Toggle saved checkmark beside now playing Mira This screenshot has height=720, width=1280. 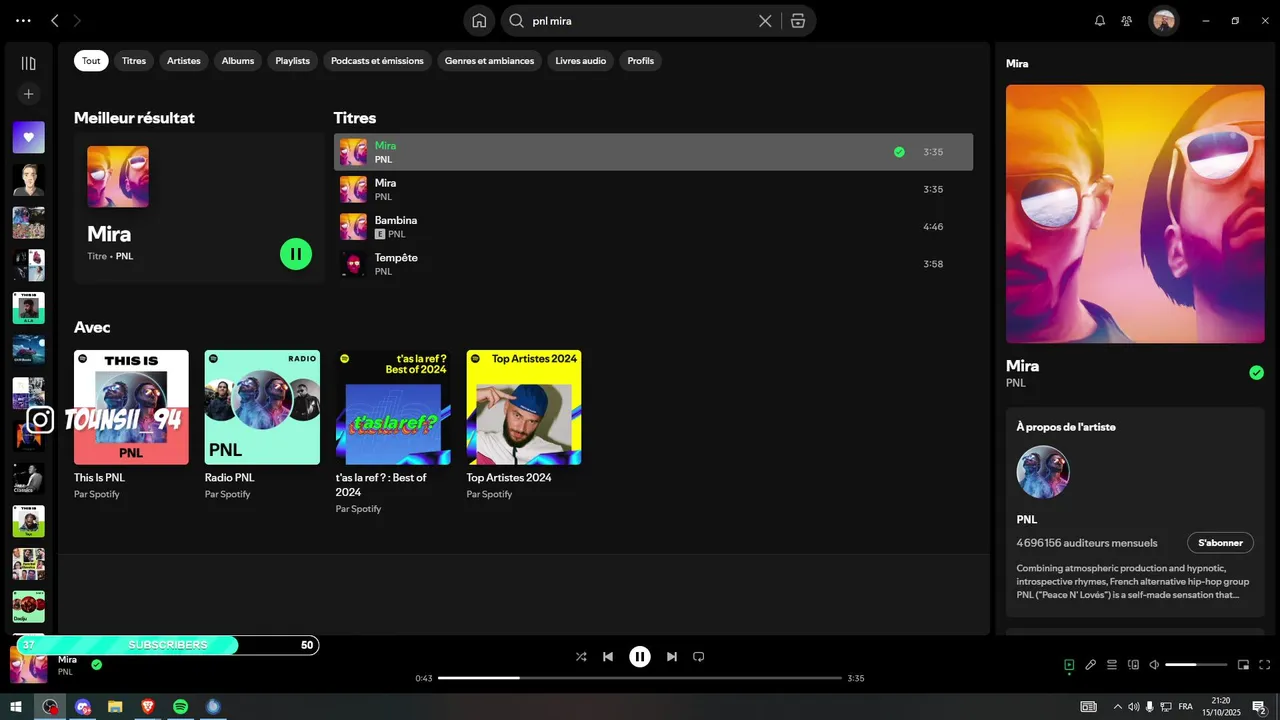97,664
